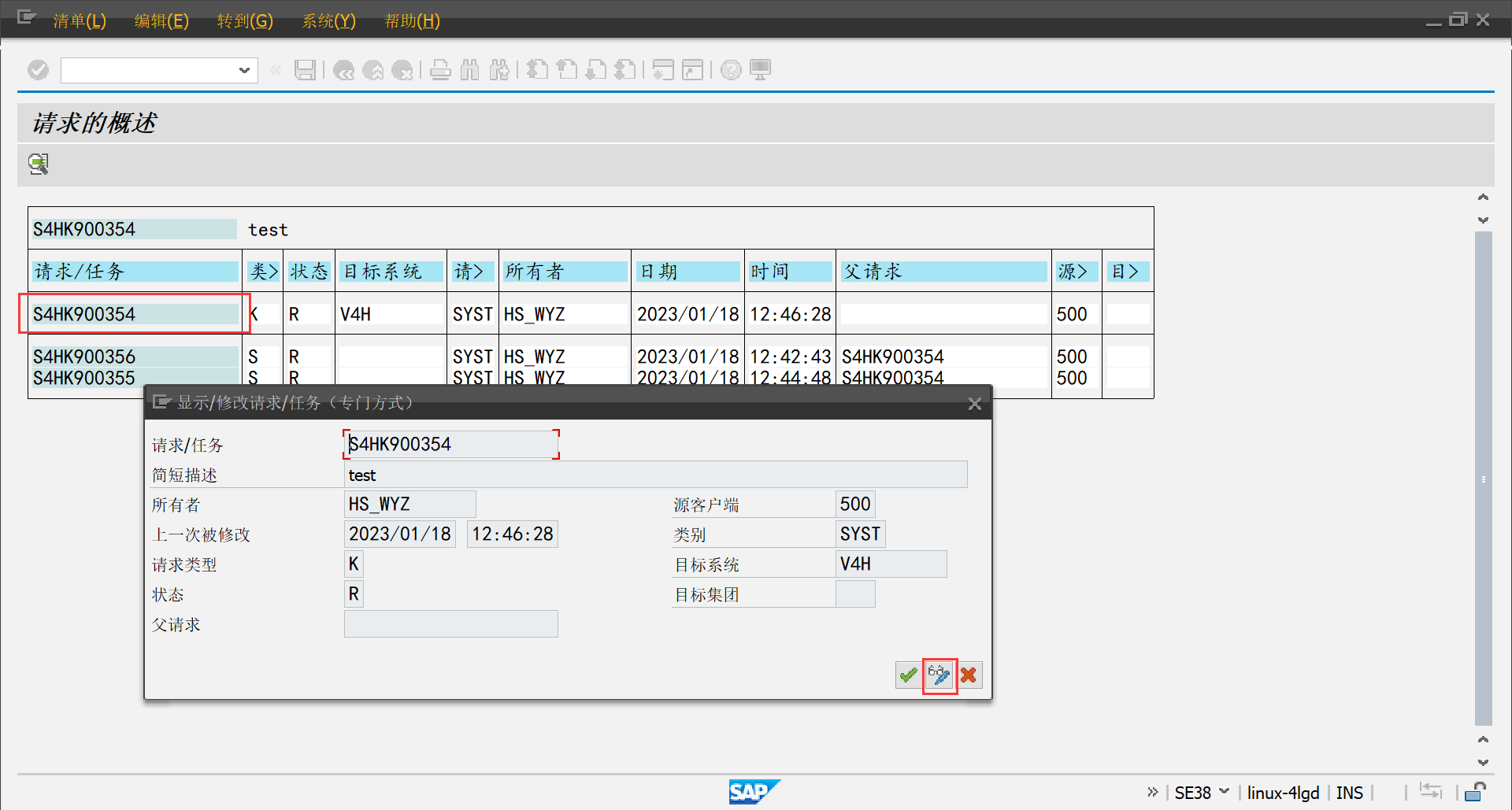Open the 系统(Y) menu
The height and width of the screenshot is (810, 1512).
point(329,20)
